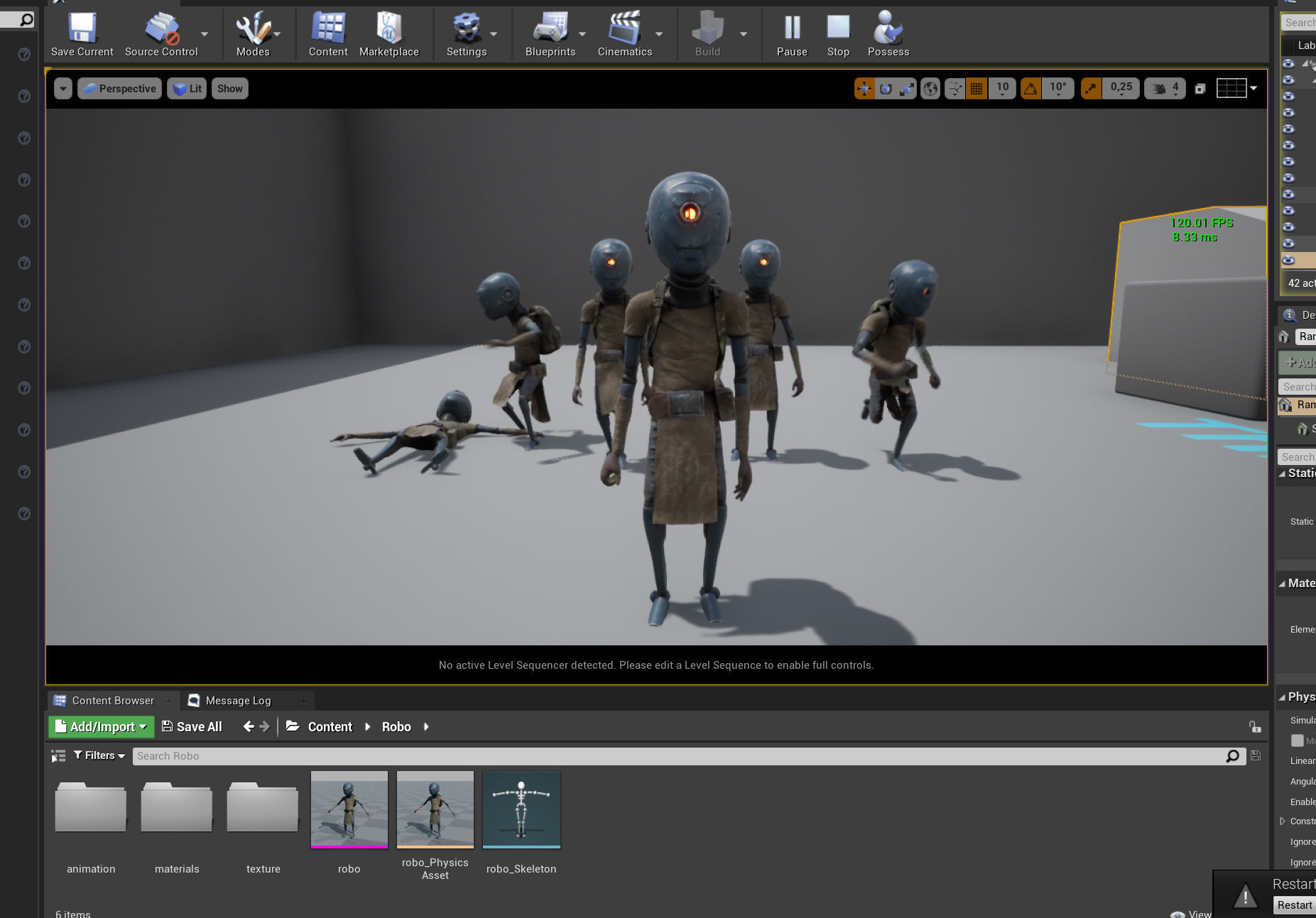Focus the Search Robo field

[x=678, y=756]
